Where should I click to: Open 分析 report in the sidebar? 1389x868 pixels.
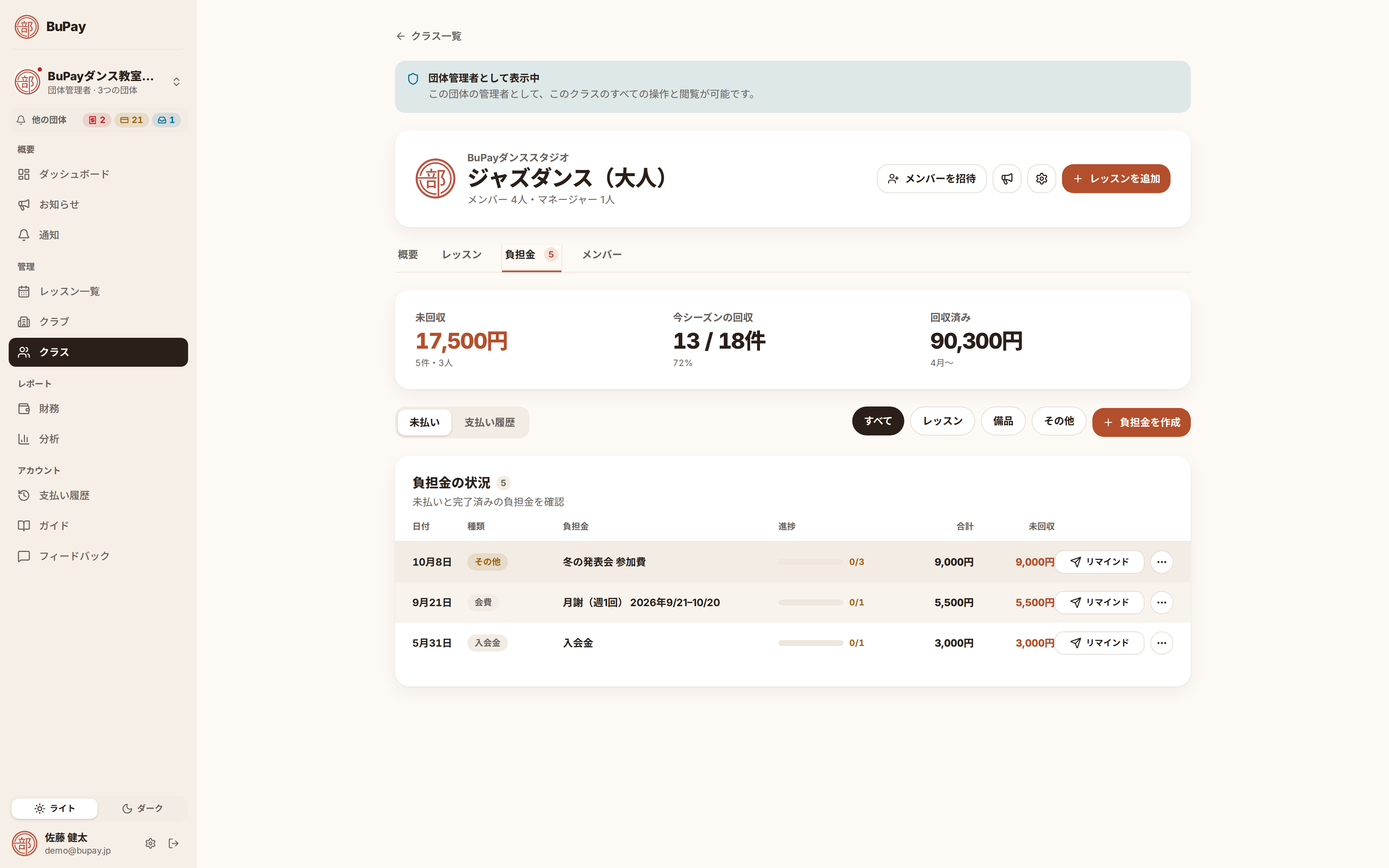coord(98,439)
